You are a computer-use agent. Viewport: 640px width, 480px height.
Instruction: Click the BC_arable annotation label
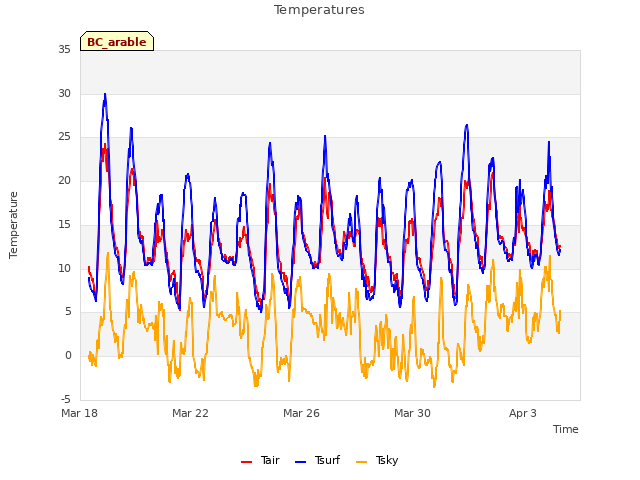coord(117,41)
